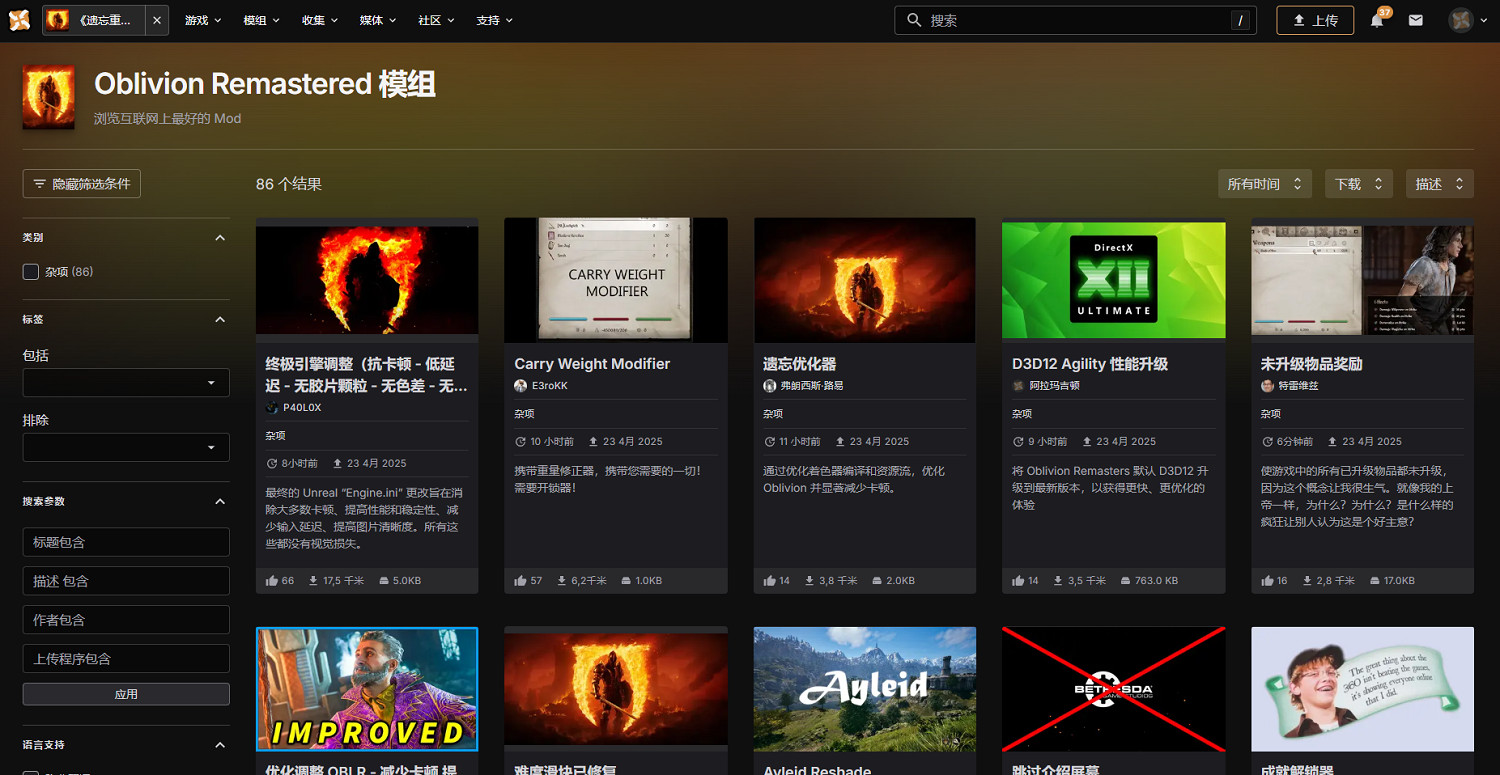Screen dimensions: 1500x775
Task: Open the Carry Weight Modifier mod page
Action: [x=591, y=364]
